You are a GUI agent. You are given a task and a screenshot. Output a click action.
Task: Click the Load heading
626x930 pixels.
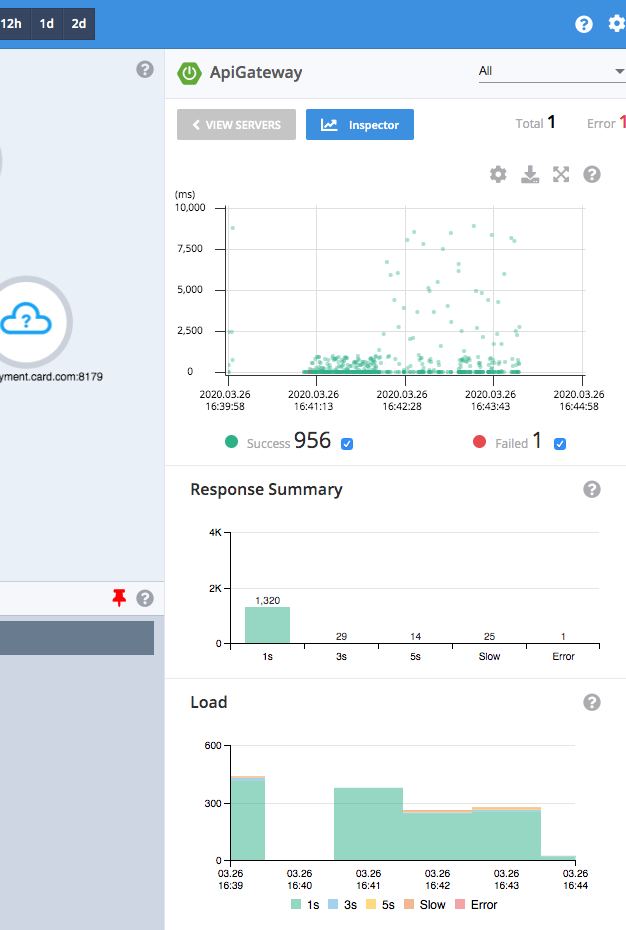pyautogui.click(x=209, y=702)
